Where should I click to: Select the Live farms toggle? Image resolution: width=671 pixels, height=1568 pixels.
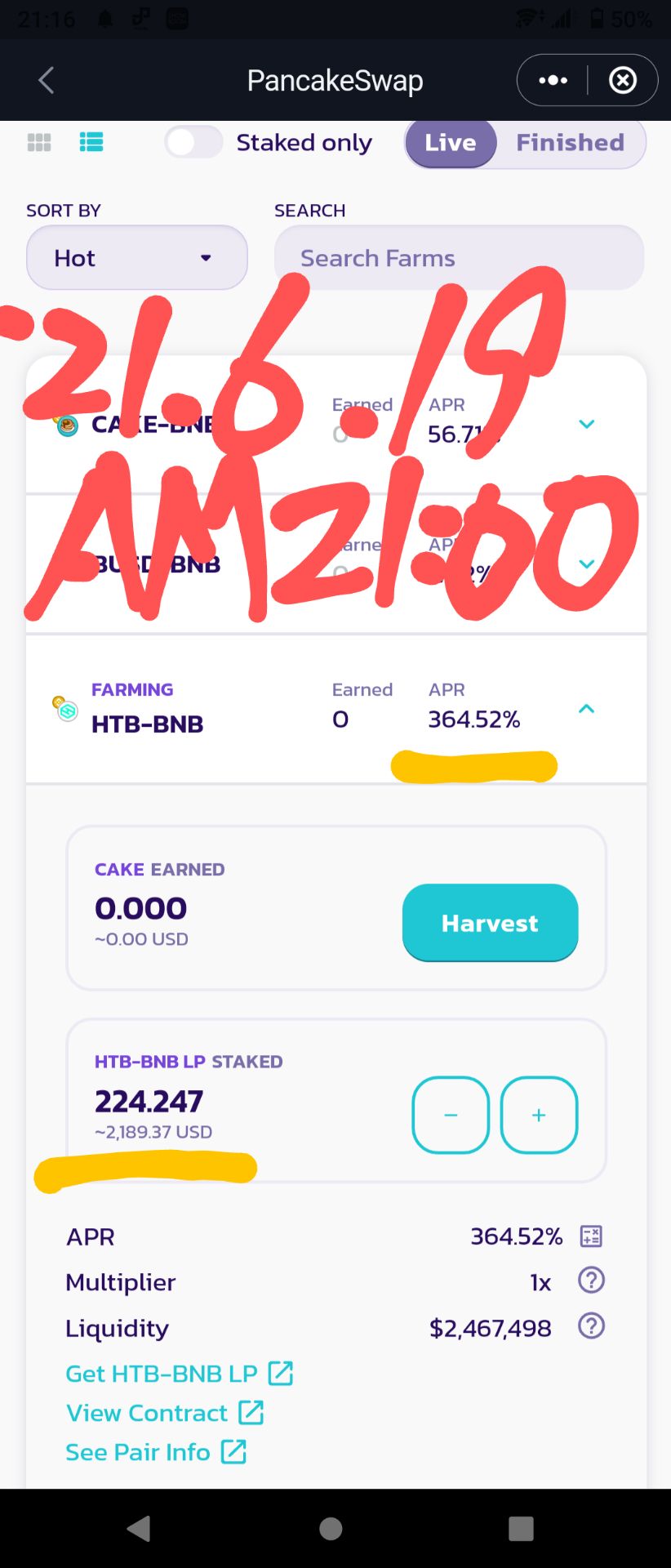[x=451, y=143]
